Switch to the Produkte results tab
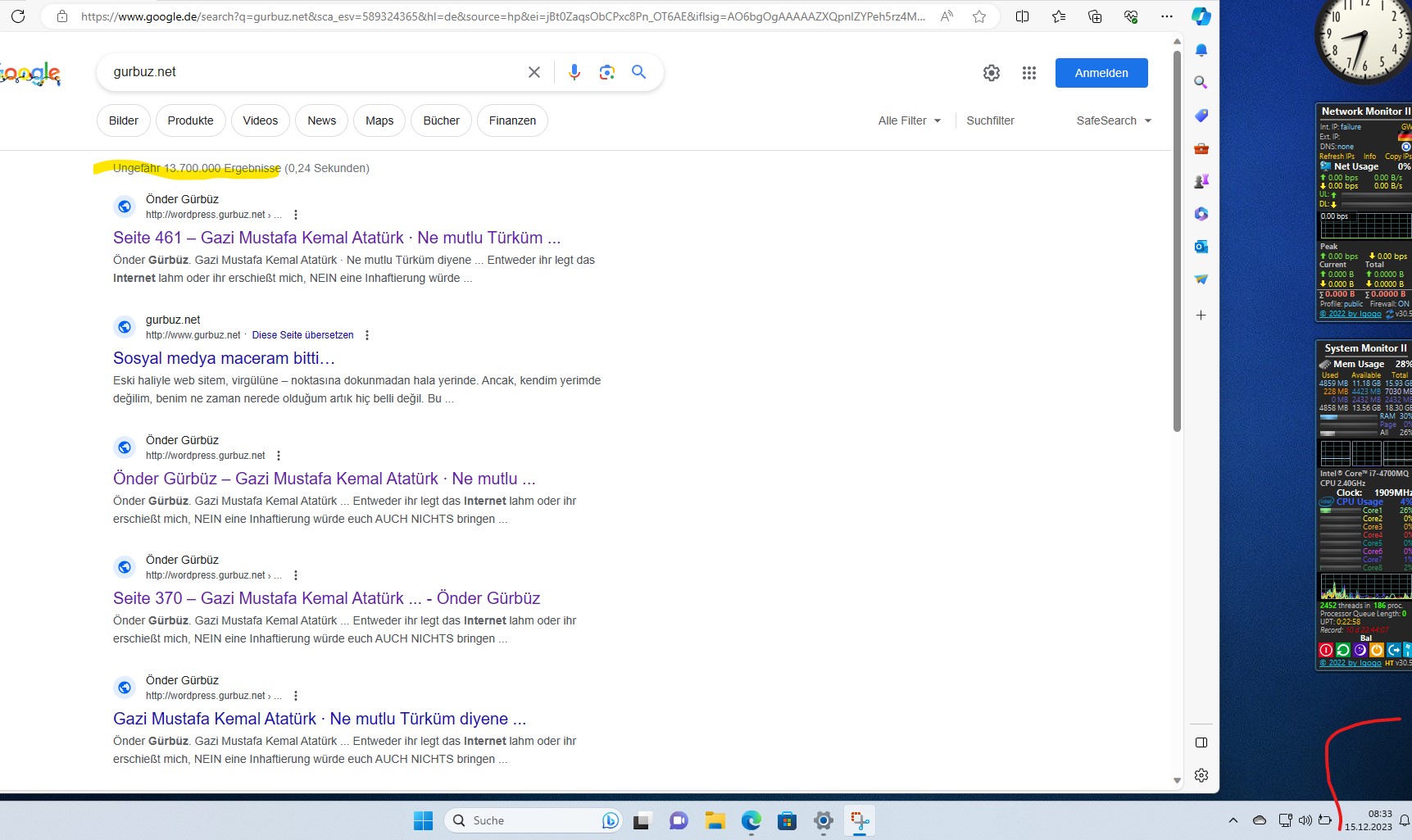Screen dimensions: 1412x840 tap(190, 120)
